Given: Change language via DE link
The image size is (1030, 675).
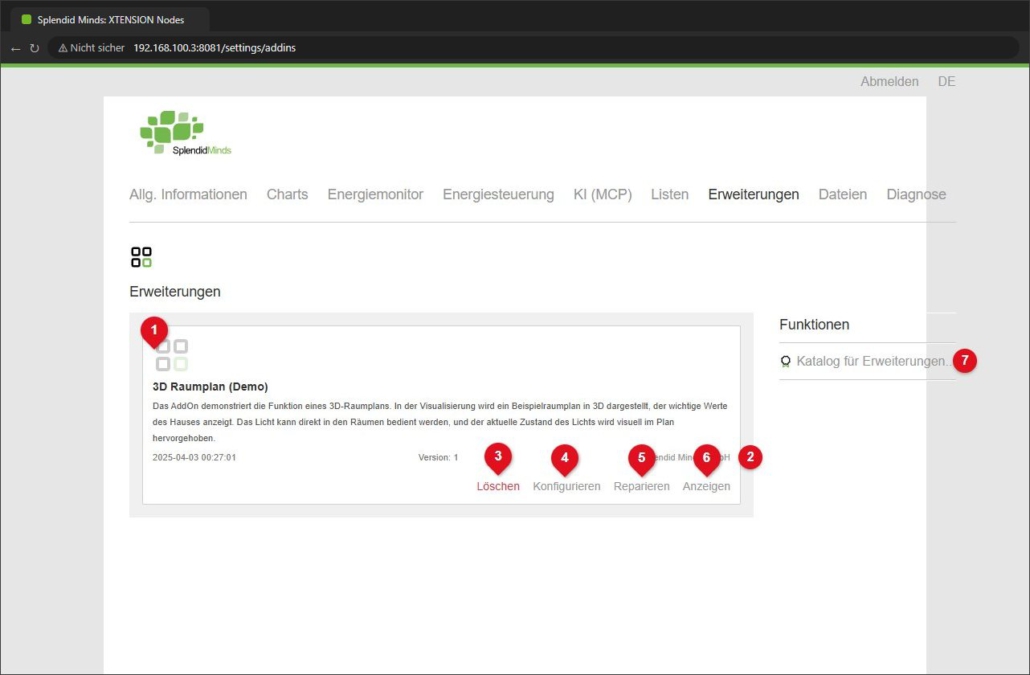Looking at the screenshot, I should (946, 81).
